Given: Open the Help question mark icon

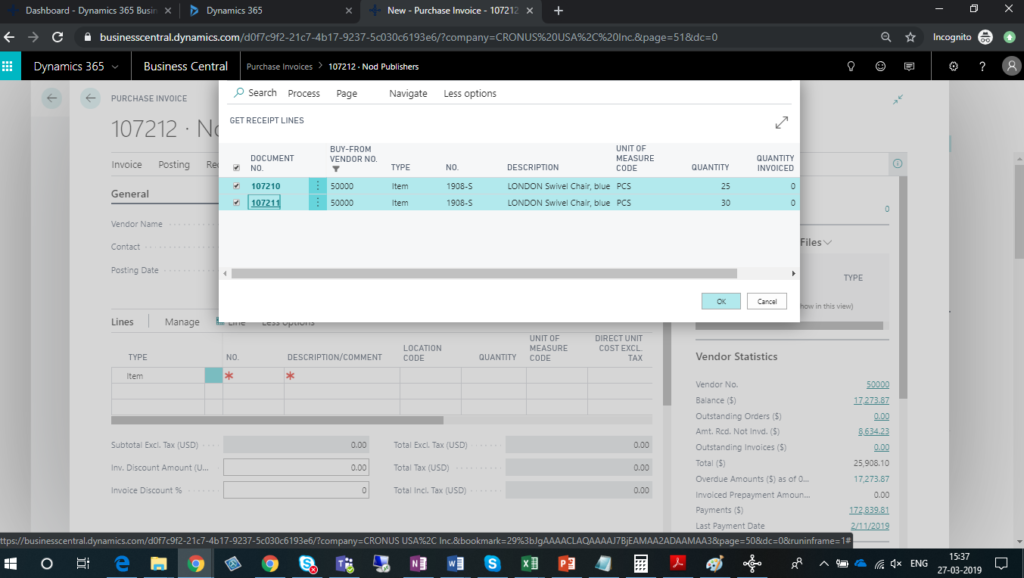Looking at the screenshot, I should [x=982, y=67].
